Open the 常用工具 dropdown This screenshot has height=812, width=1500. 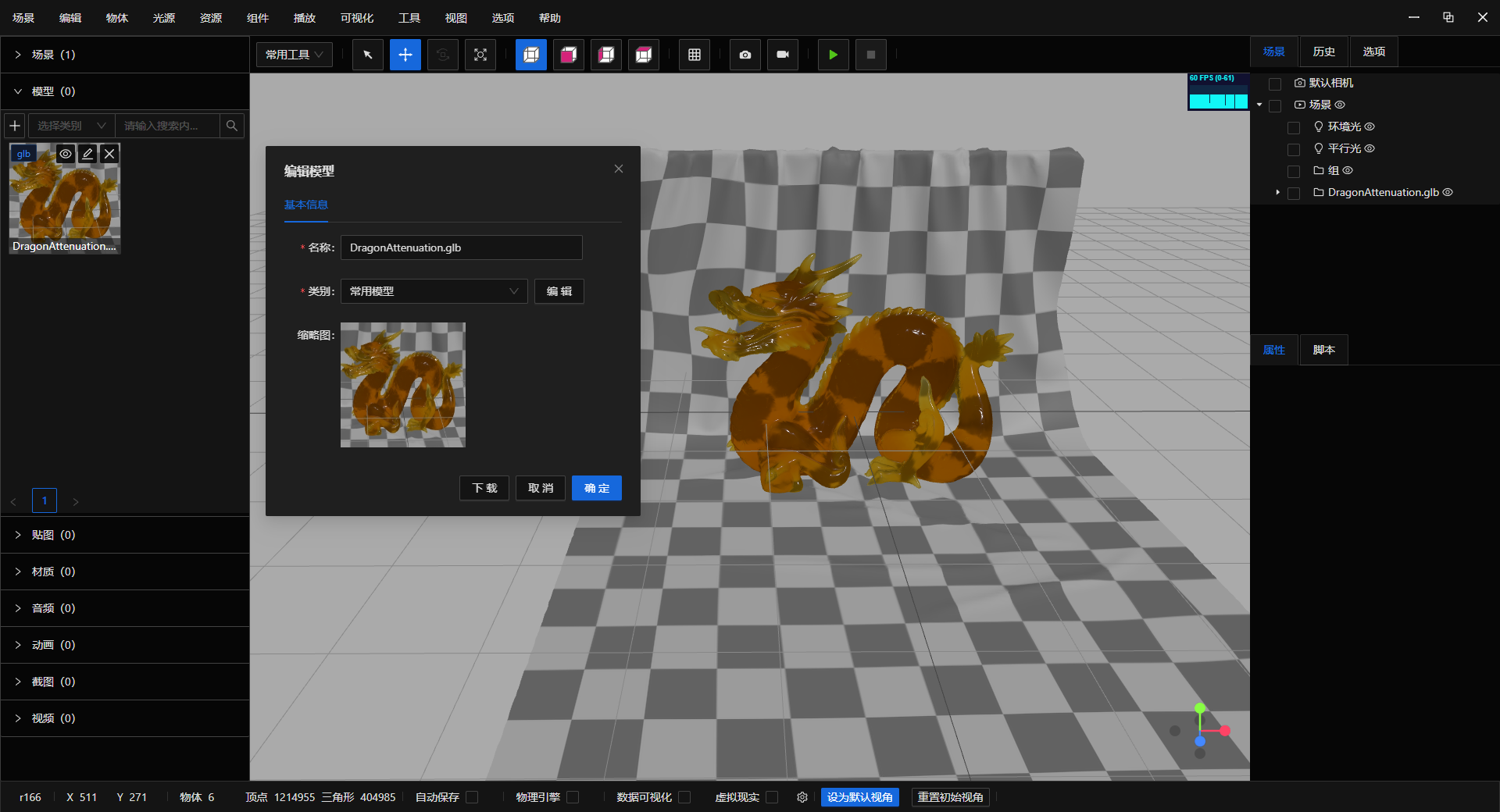click(x=294, y=55)
